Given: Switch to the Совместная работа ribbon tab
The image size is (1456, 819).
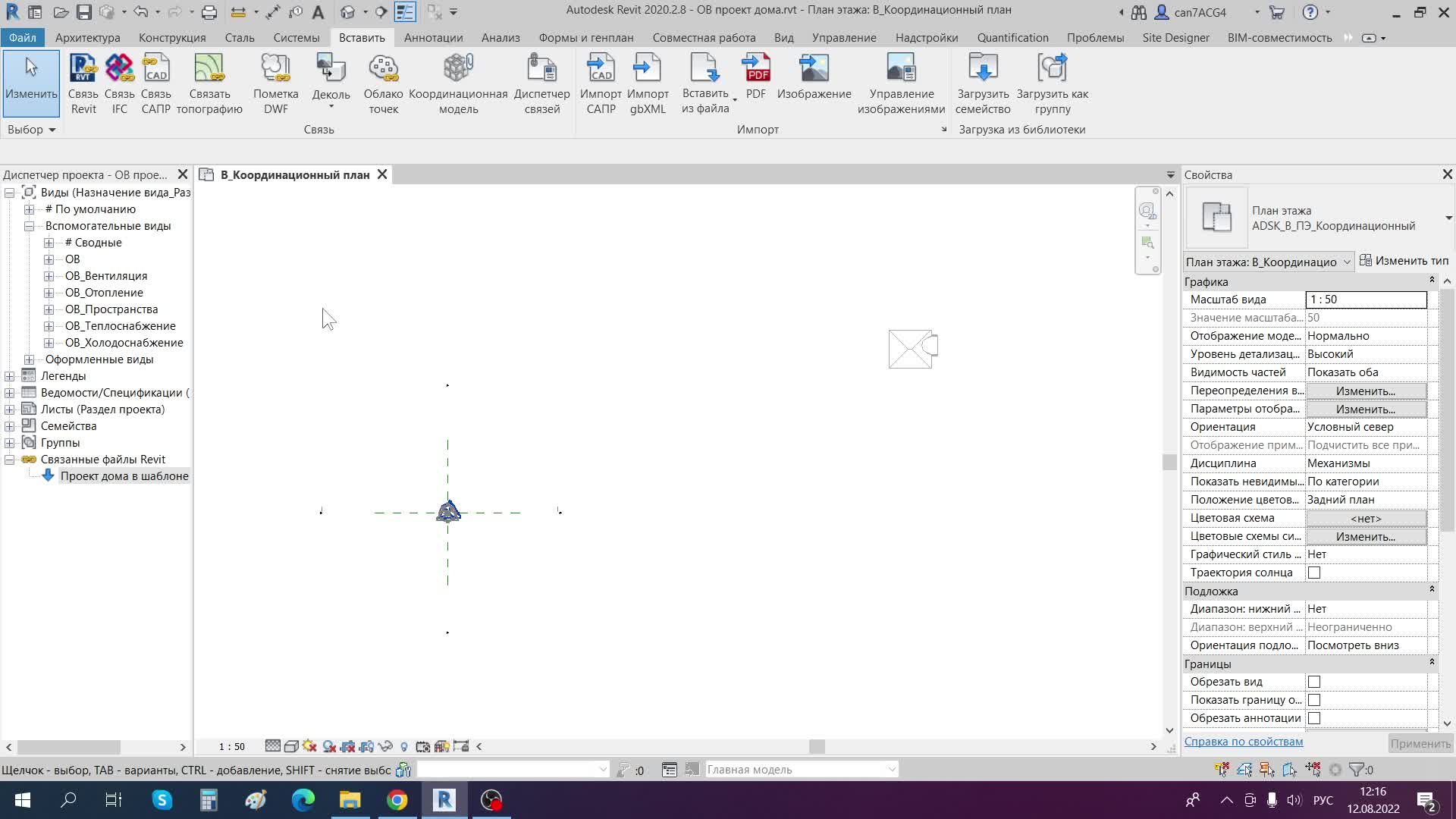Looking at the screenshot, I should (x=704, y=37).
